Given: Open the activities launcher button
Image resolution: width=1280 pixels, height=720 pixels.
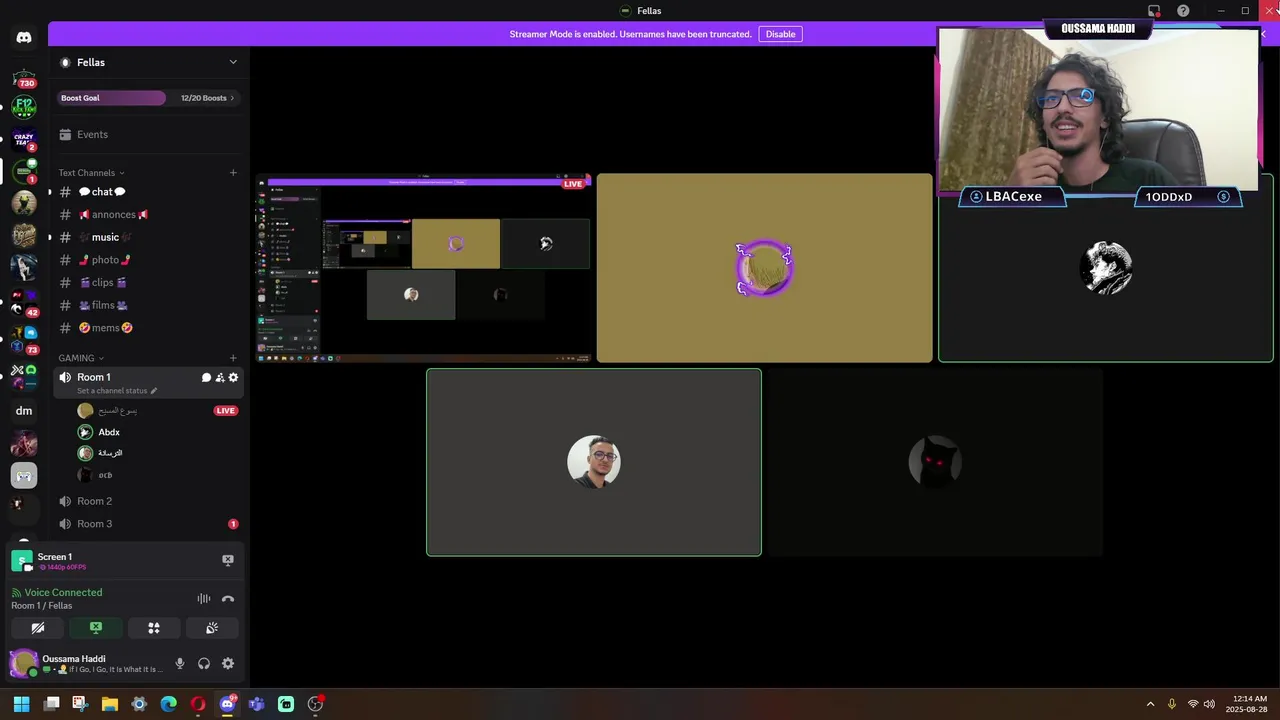Looking at the screenshot, I should coord(154,628).
